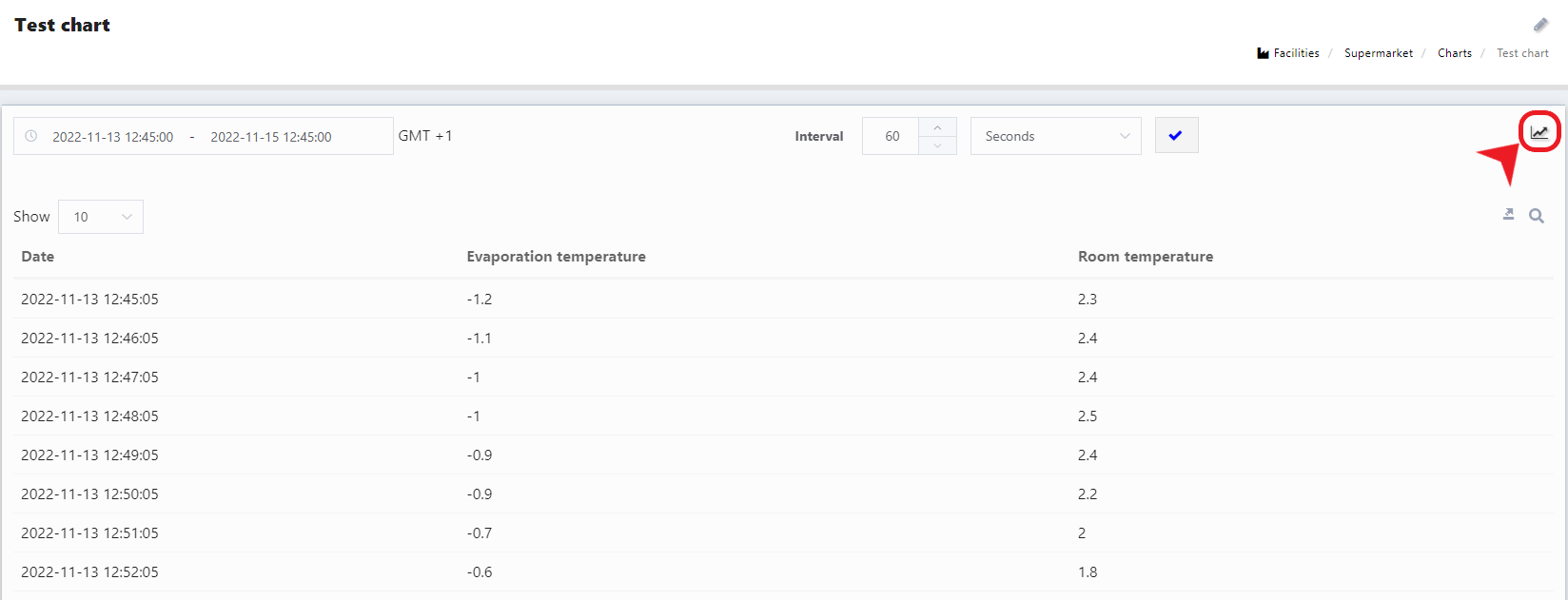This screenshot has width=1568, height=600.
Task: Open the Seconds unit dropdown
Action: click(x=1055, y=136)
